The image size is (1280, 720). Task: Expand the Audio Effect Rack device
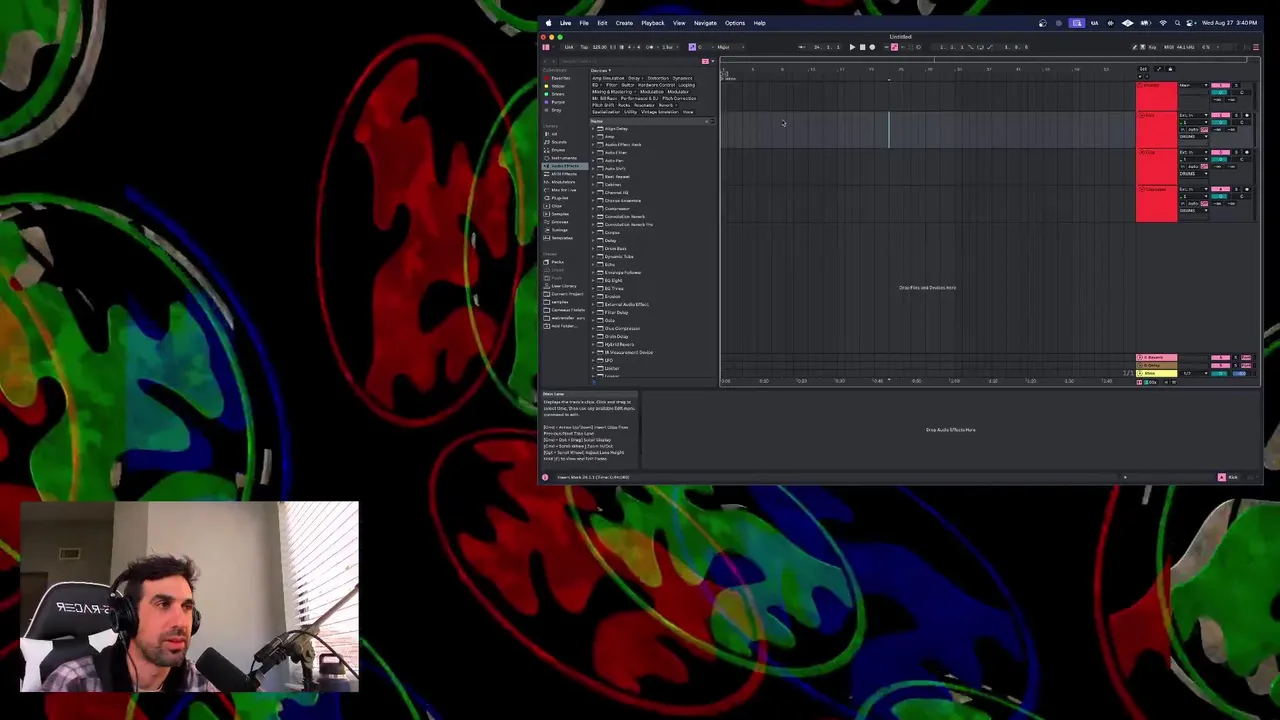(593, 145)
